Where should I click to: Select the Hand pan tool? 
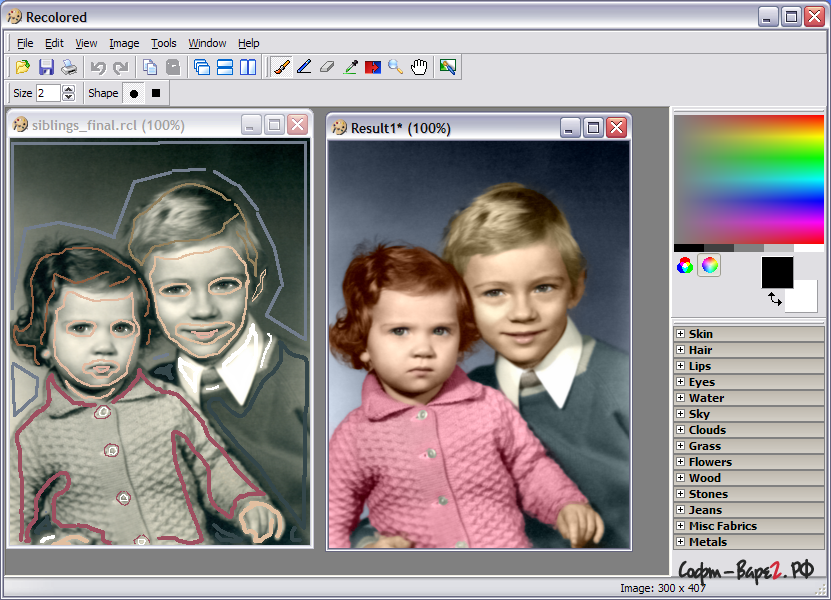419,67
